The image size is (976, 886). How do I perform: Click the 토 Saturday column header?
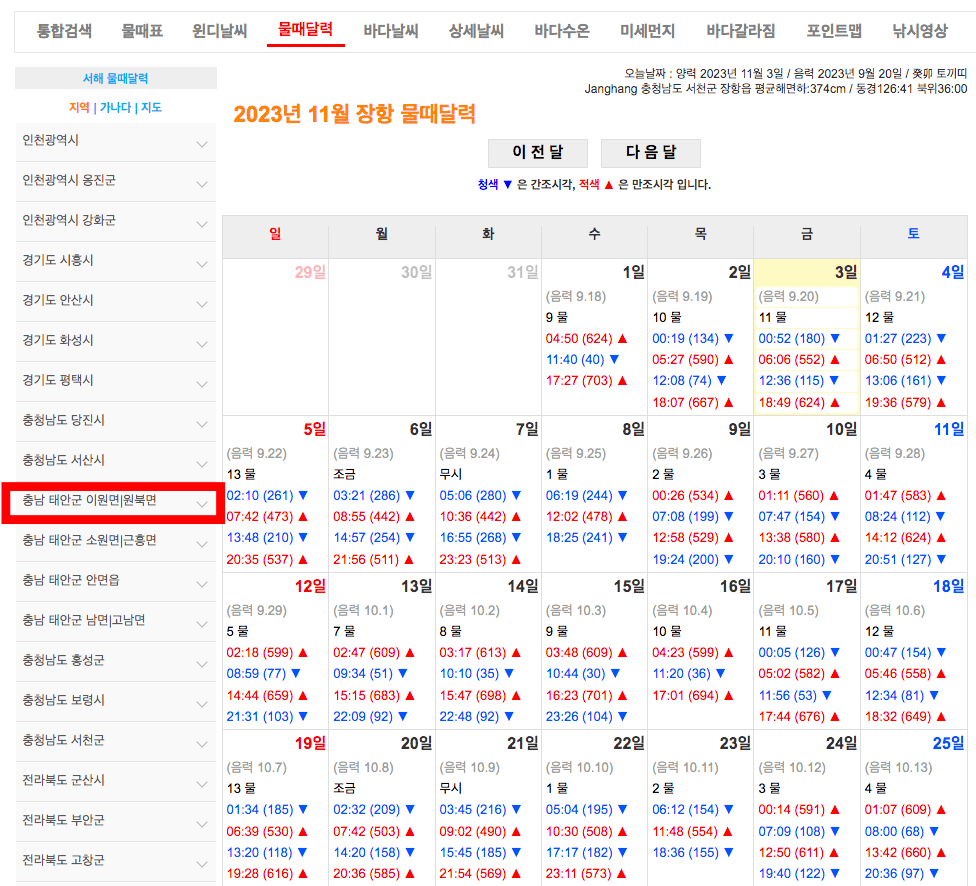click(x=913, y=233)
